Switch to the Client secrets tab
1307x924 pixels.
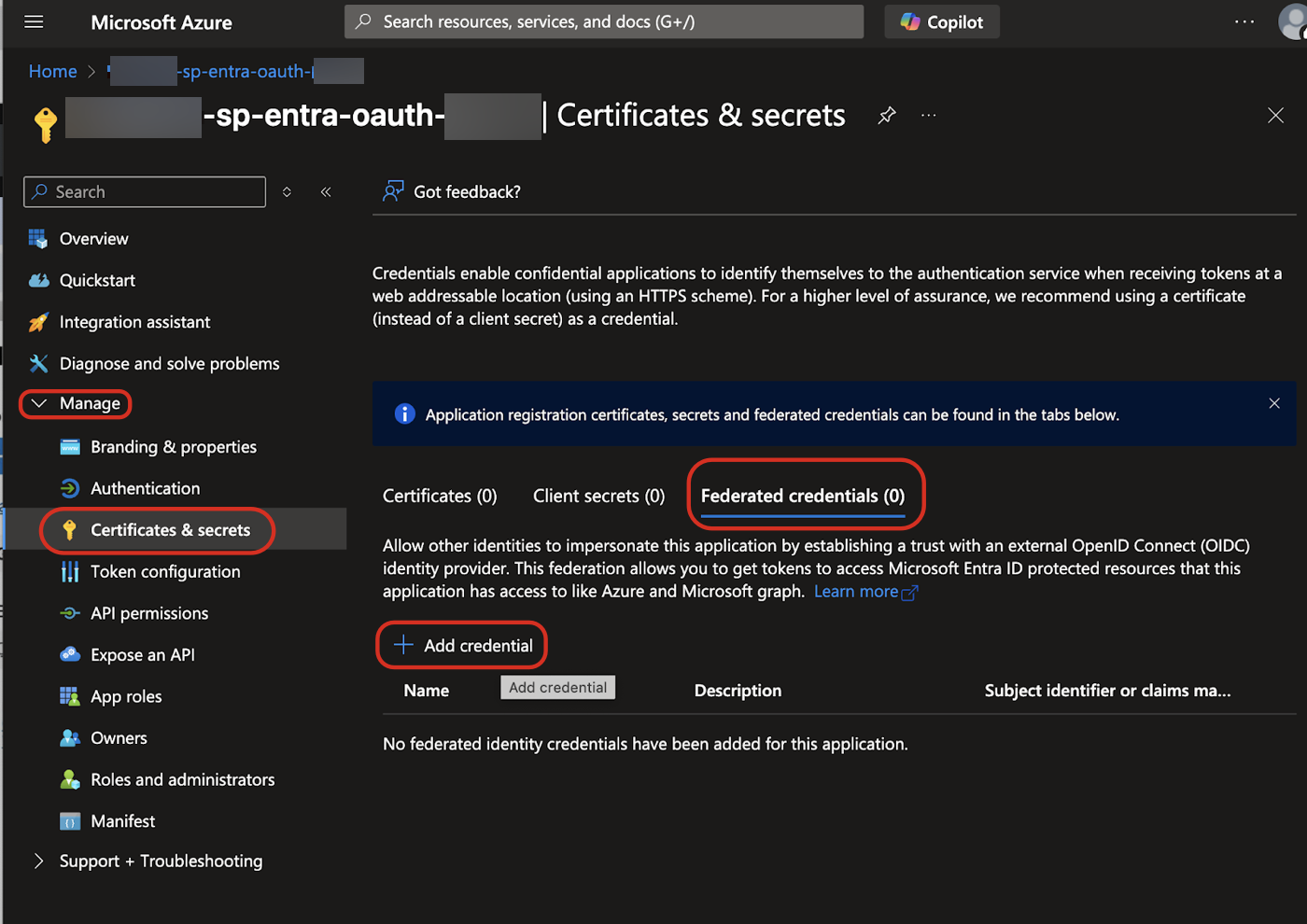coord(598,496)
